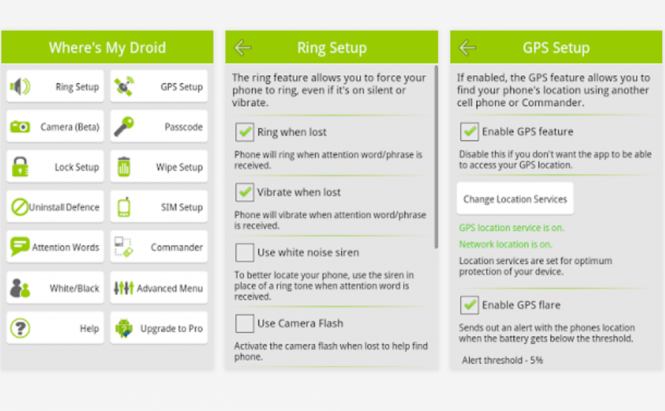The width and height of the screenshot is (665, 411).
Task: Tap Upgrade to Pro button
Action: tap(159, 328)
